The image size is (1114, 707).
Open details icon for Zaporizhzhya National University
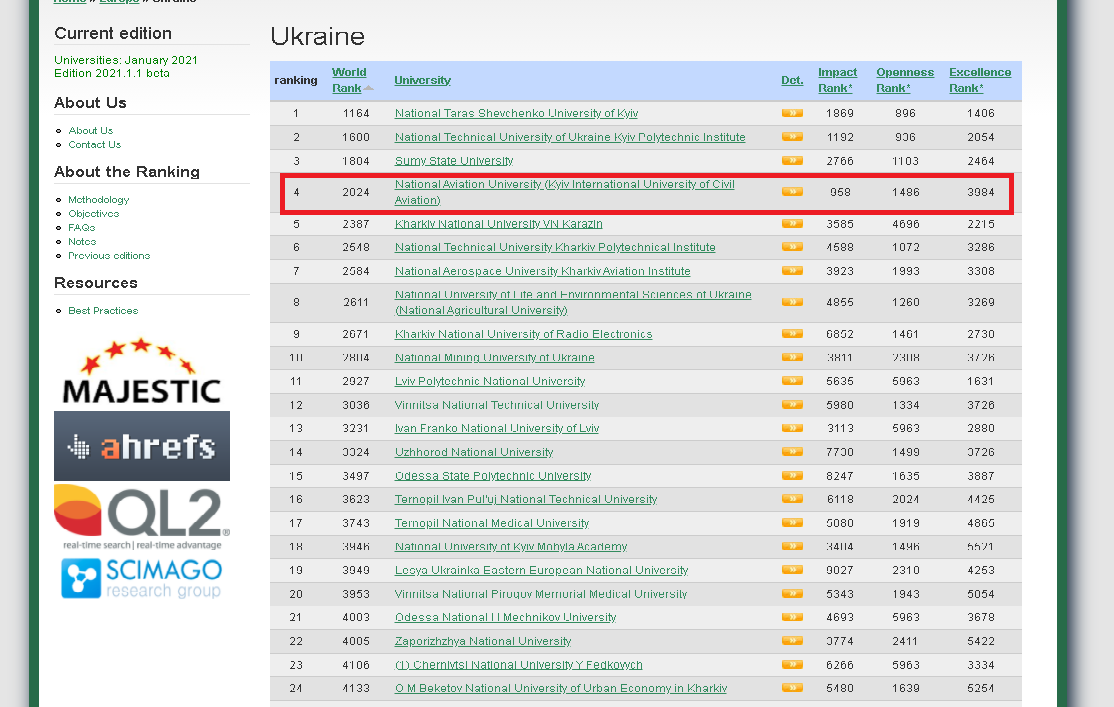[x=792, y=641]
